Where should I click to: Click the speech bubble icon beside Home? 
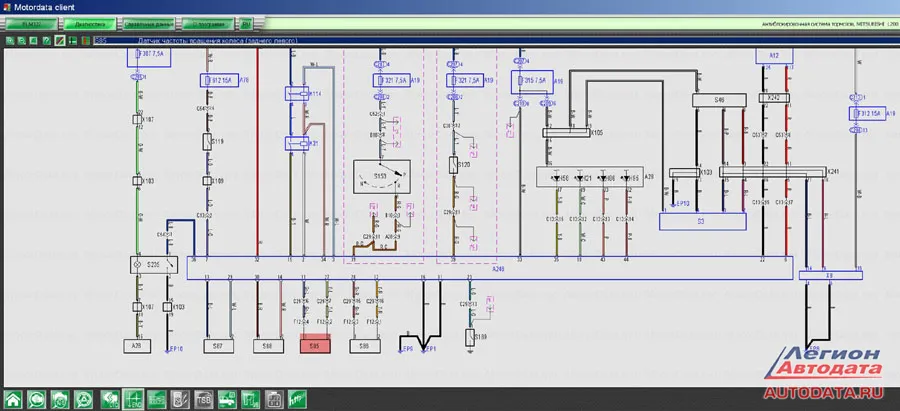[x=37, y=399]
